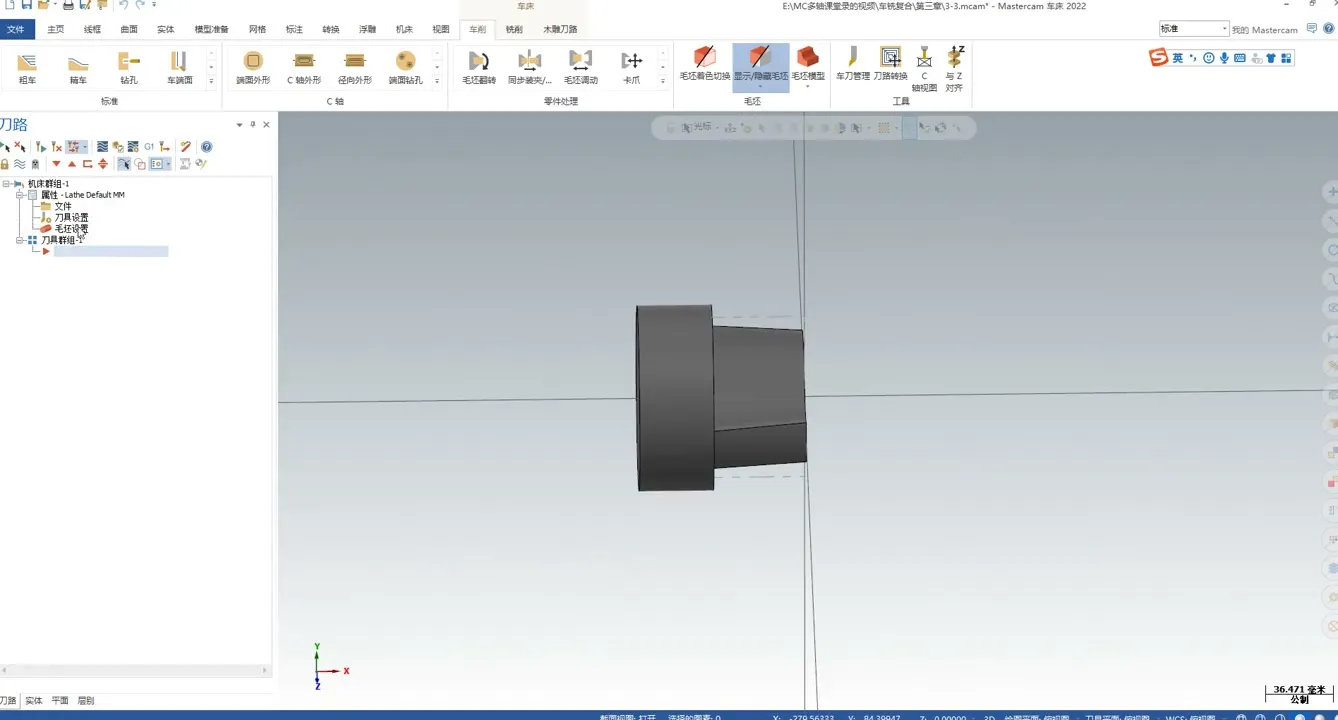The image size is (1338, 720).
Task: Open 毛坯设置 stock setup in tree
Action: 70,229
